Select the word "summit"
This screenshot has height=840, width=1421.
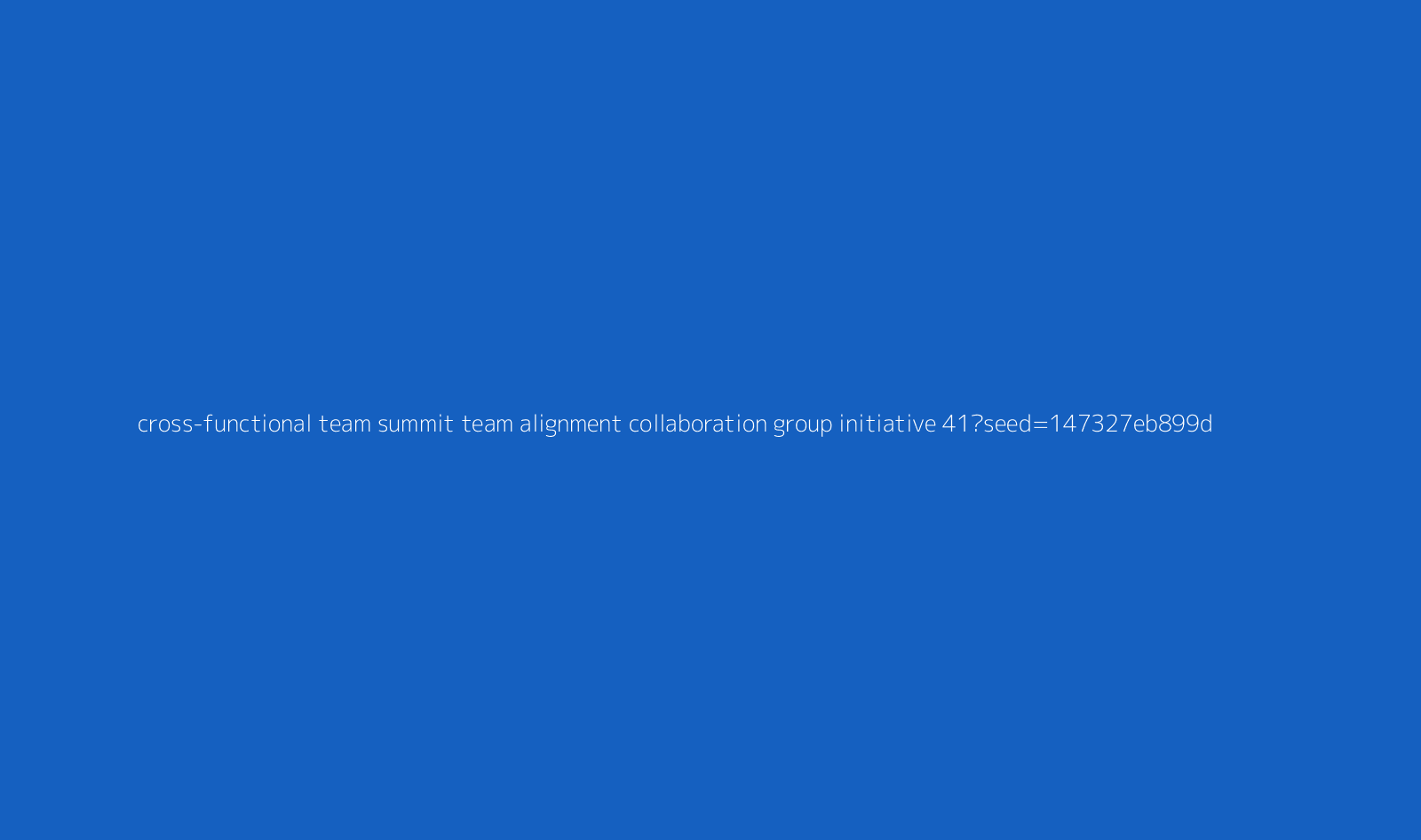click(416, 424)
